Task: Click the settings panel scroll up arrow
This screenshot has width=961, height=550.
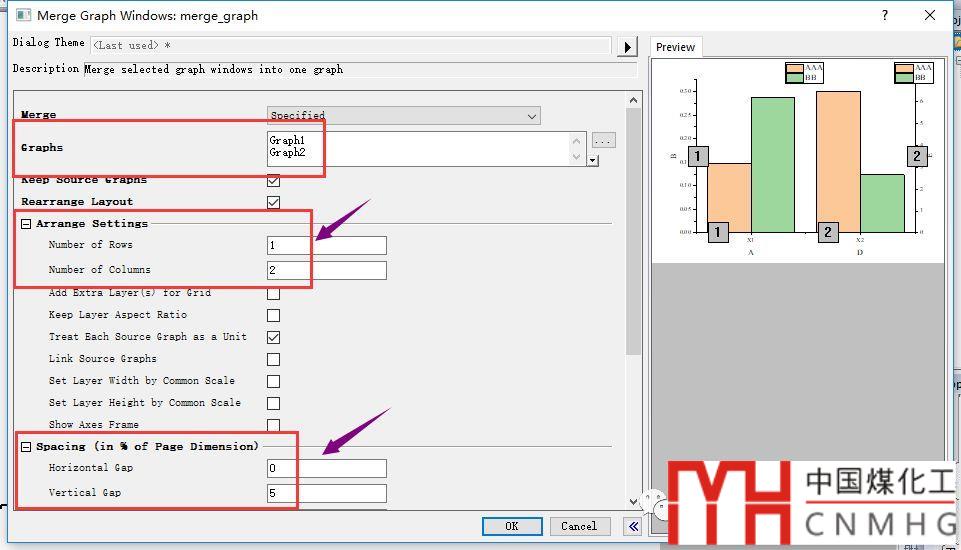Action: click(633, 100)
